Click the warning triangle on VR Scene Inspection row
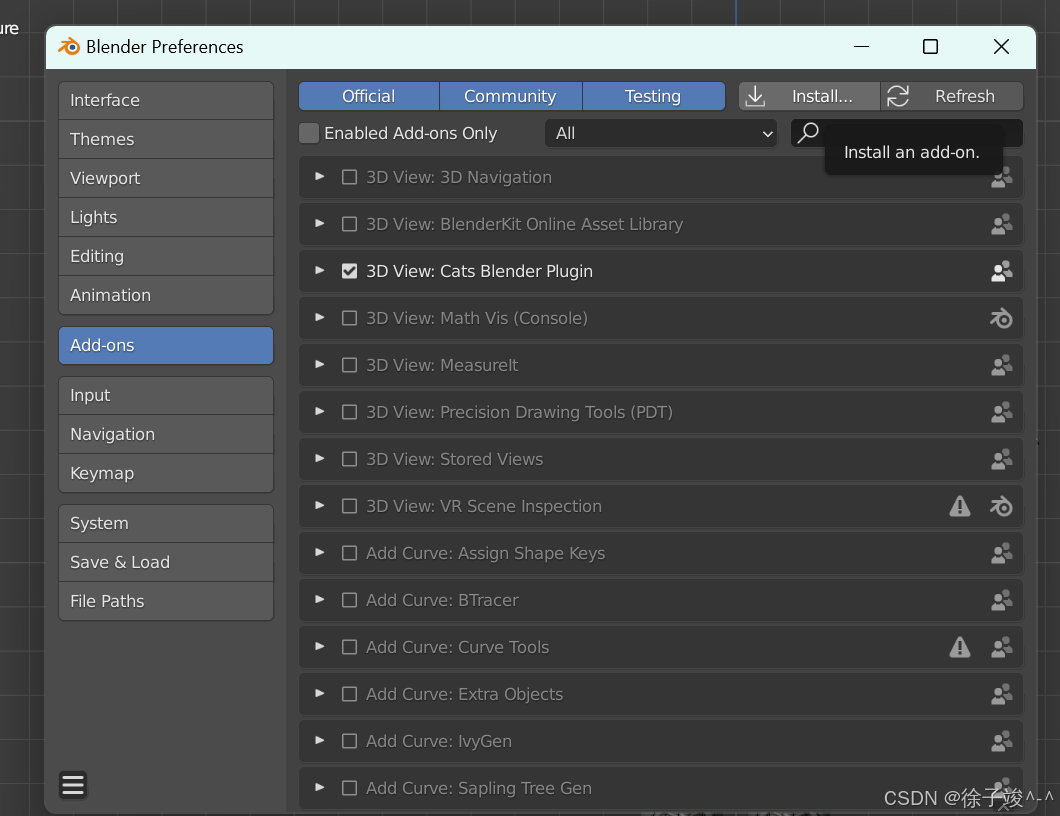Viewport: 1060px width, 816px height. point(959,506)
